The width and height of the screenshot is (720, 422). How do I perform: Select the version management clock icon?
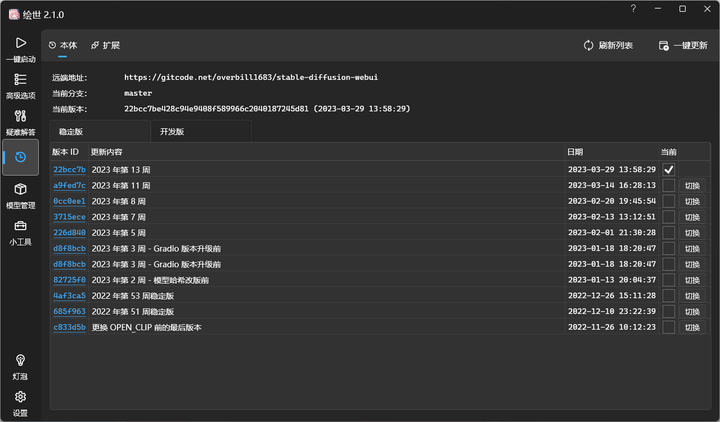(x=21, y=157)
